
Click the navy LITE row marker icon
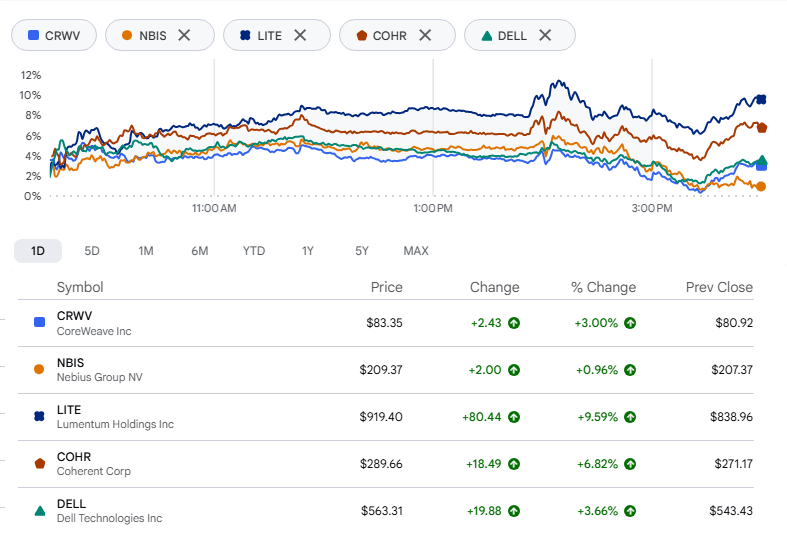[x=39, y=417]
